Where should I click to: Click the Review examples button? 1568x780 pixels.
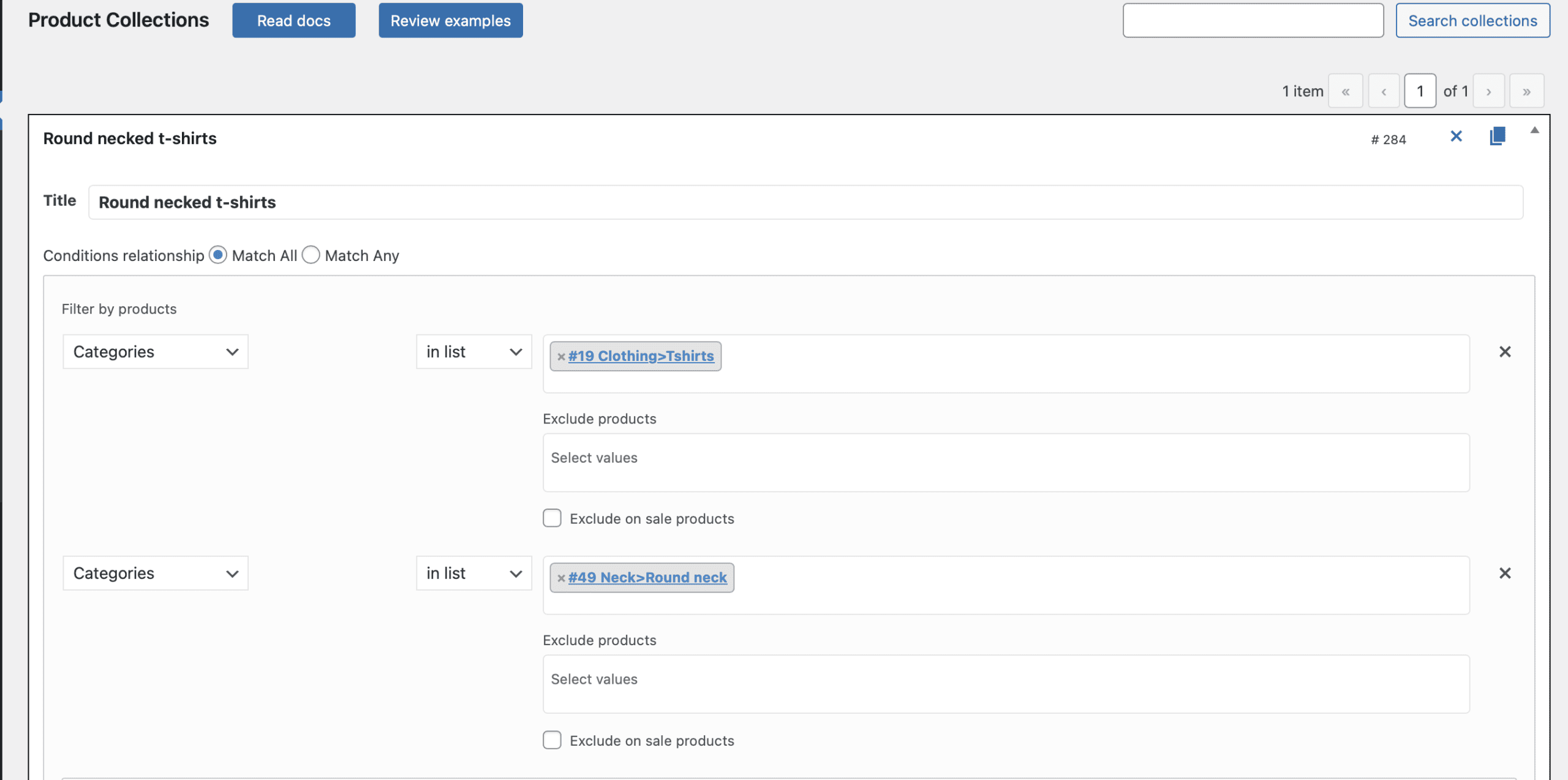pos(450,21)
